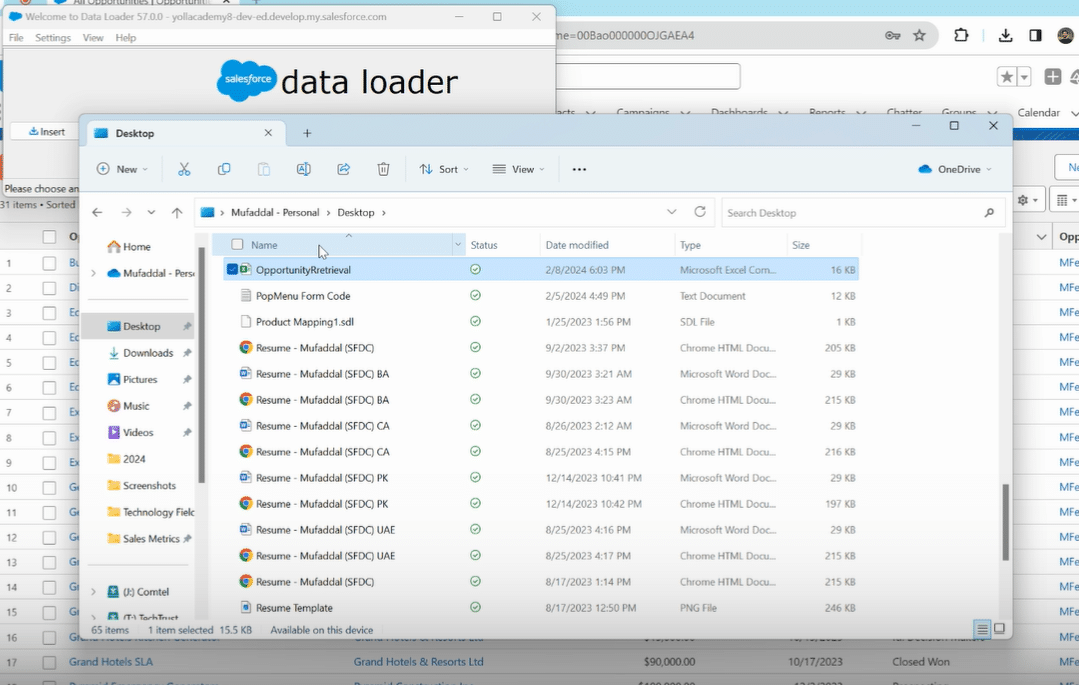
Task: Open the Sort dropdown menu
Action: (445, 169)
